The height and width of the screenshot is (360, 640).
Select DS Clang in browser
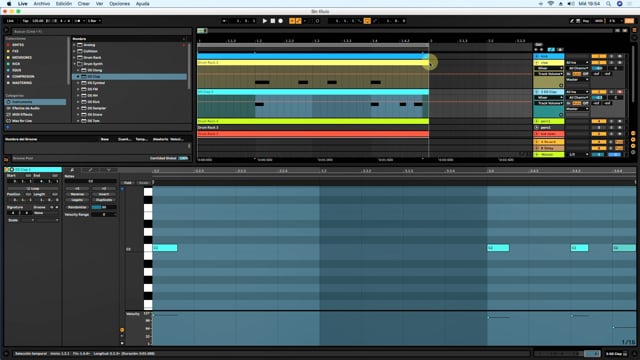click(94, 70)
